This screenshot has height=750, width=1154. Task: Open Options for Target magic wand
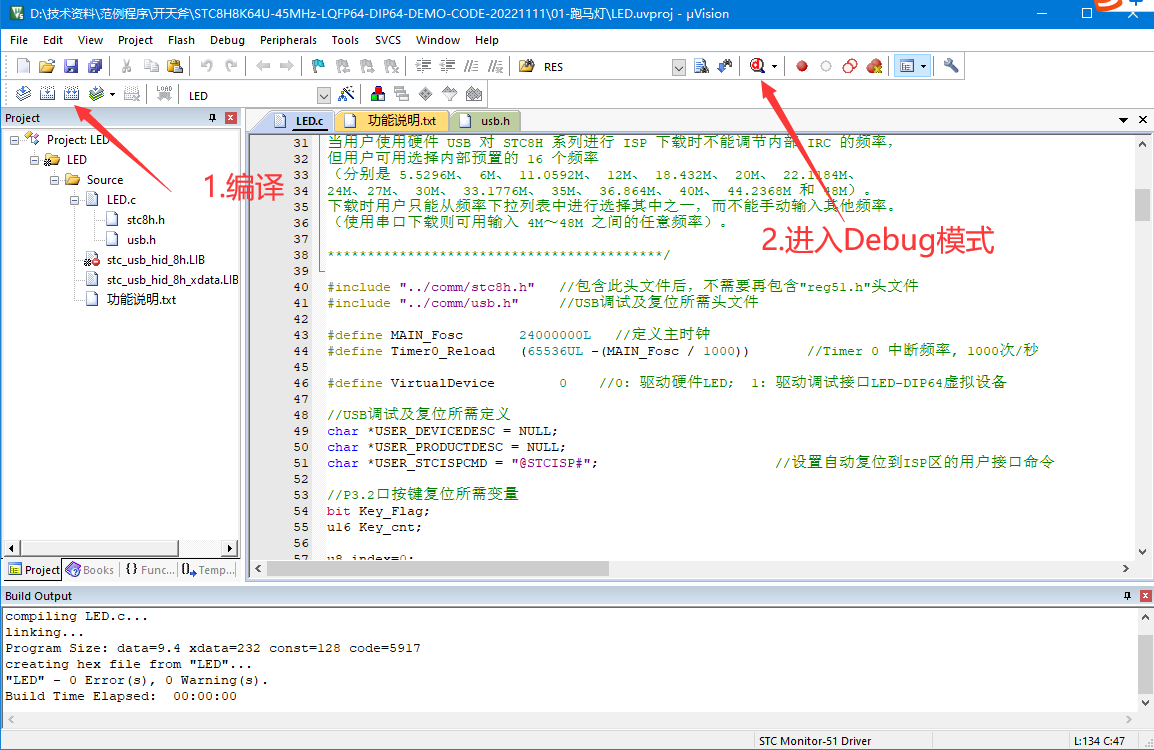(347, 94)
